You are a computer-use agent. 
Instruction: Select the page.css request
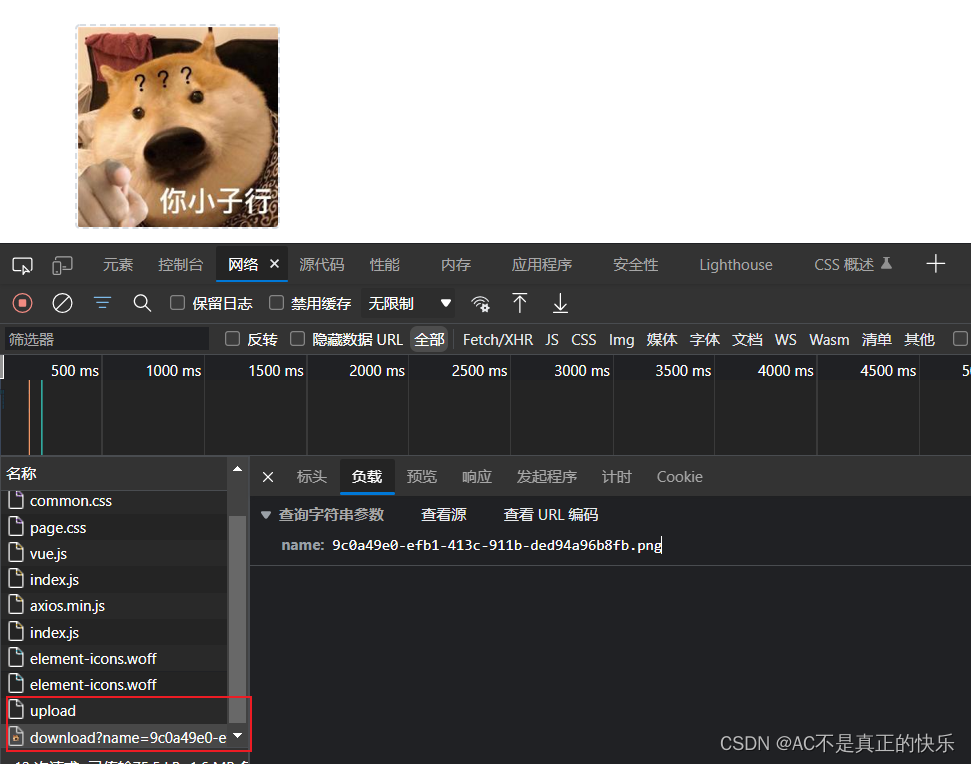click(x=116, y=527)
